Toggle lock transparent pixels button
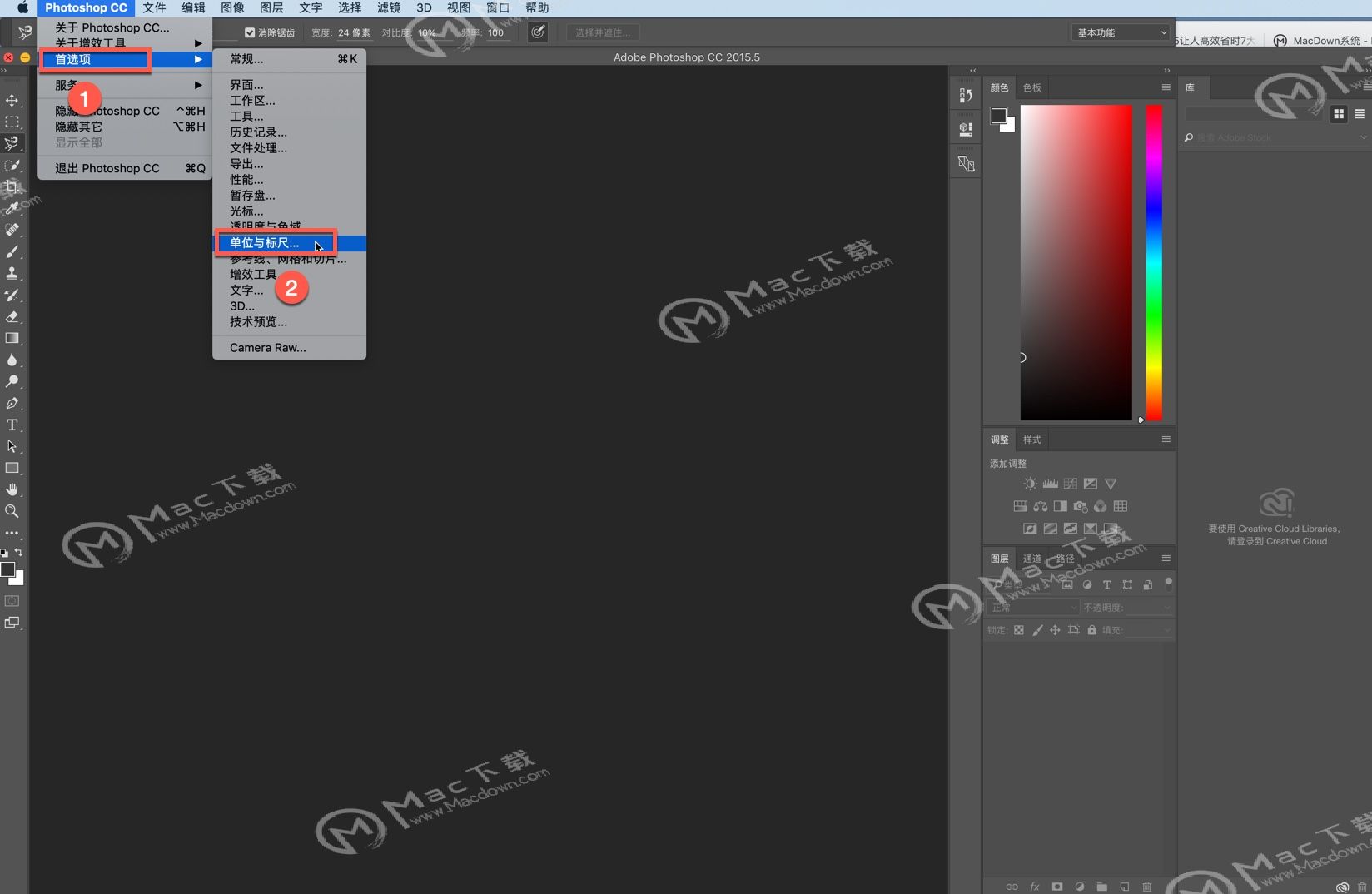 (1019, 630)
